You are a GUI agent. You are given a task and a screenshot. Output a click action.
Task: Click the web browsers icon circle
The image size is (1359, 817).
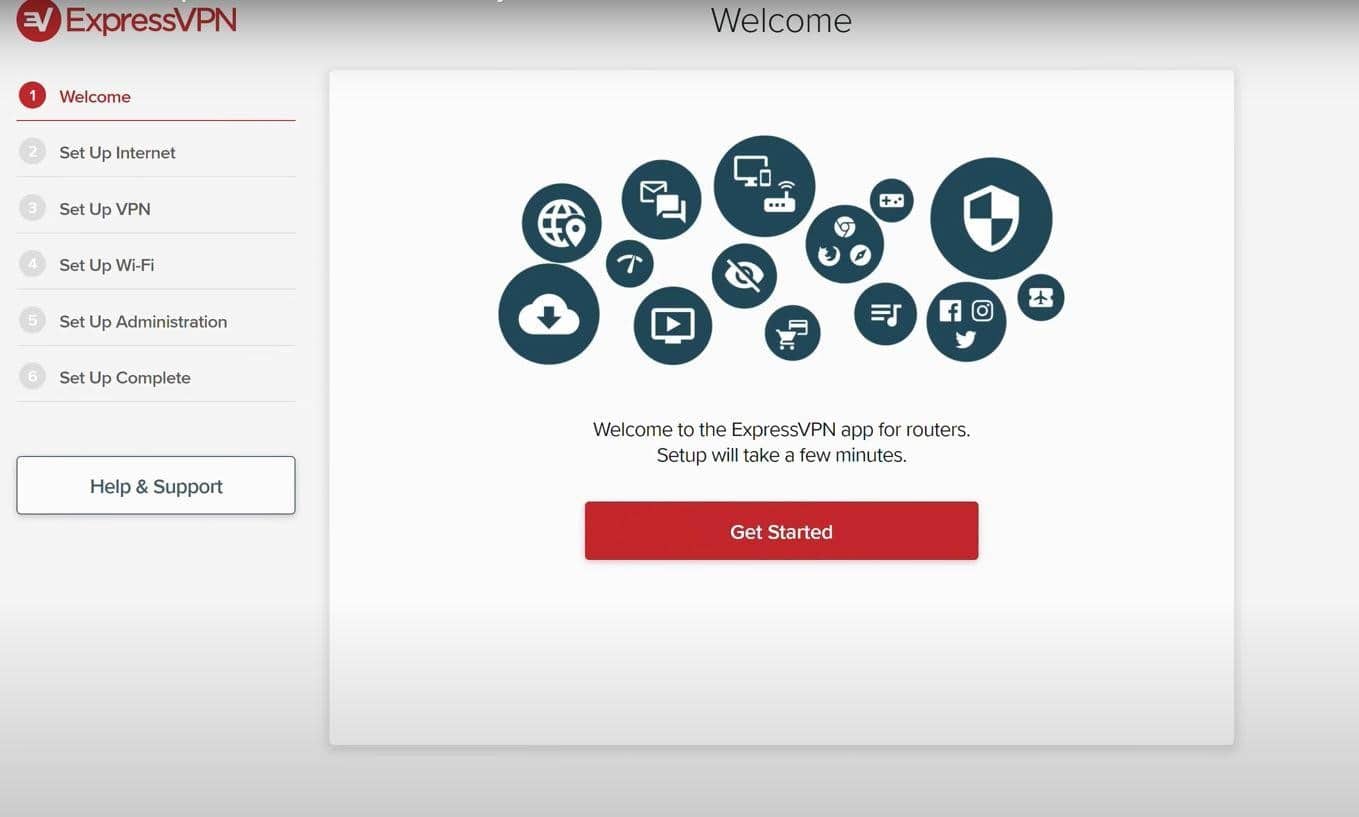pos(845,244)
